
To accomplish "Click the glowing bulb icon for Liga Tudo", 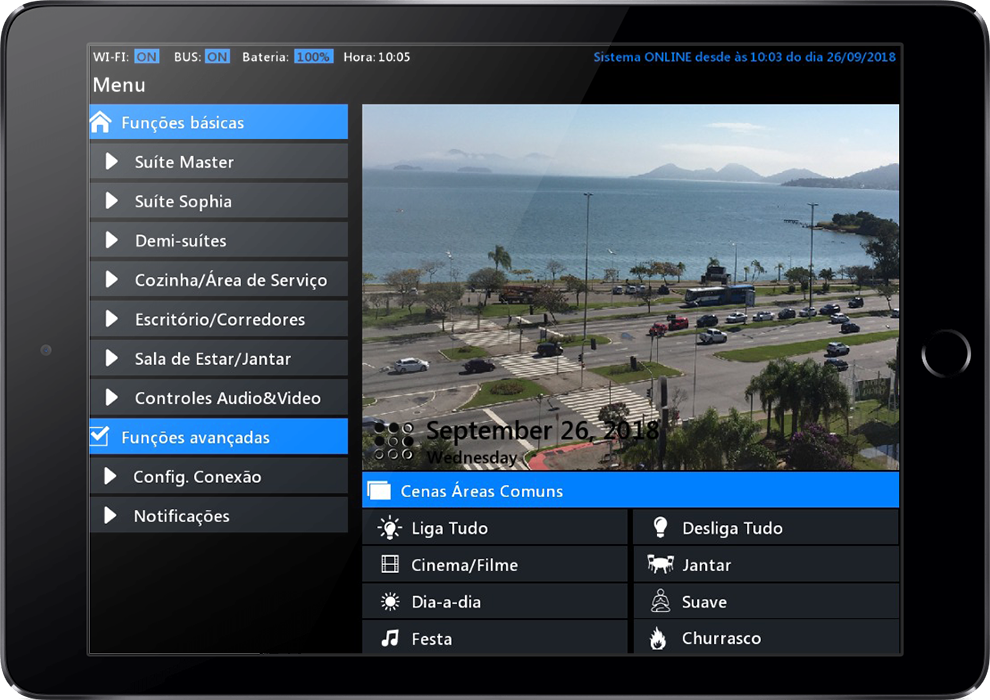I will pyautogui.click(x=390, y=528).
